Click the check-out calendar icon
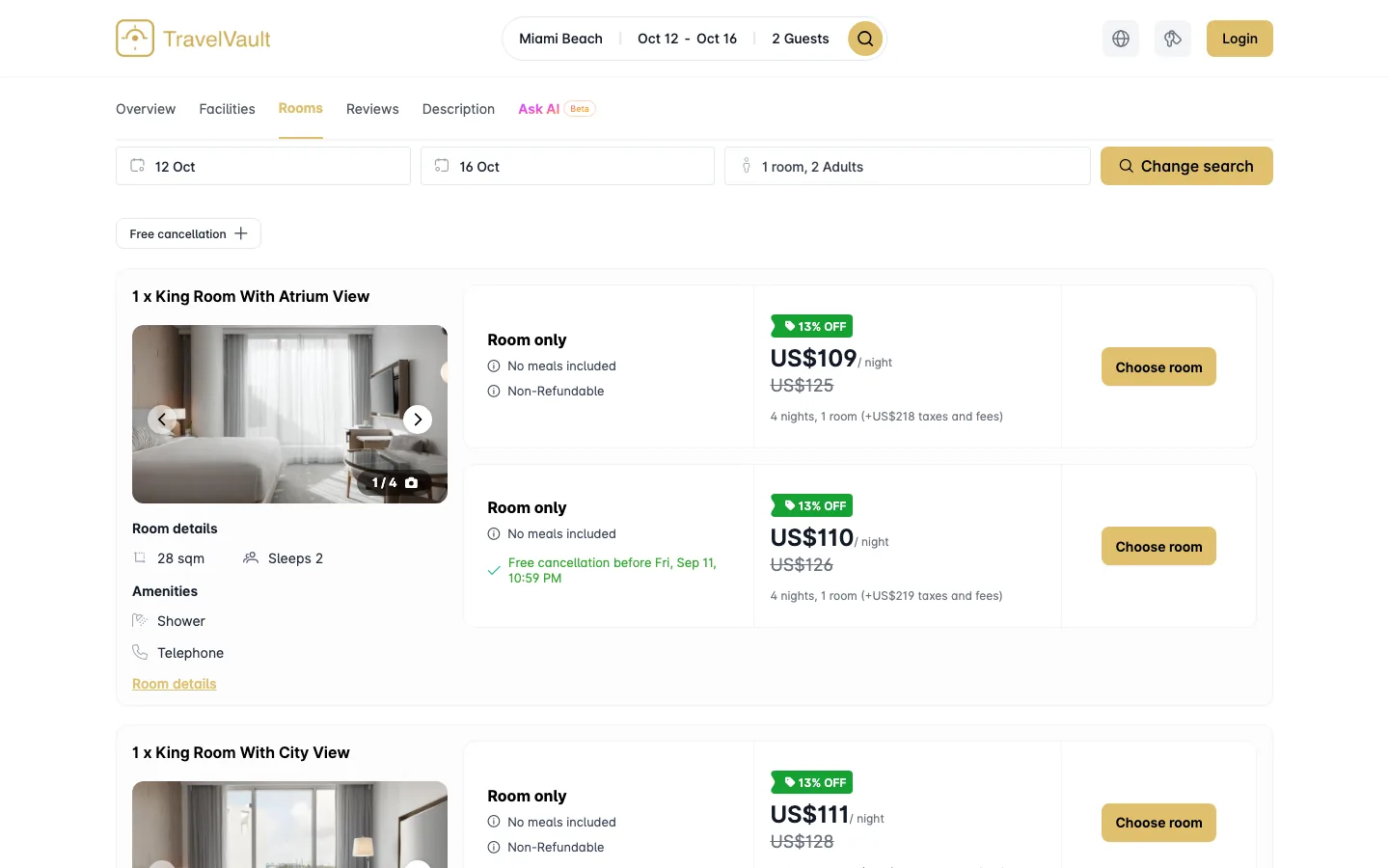 coord(442,166)
